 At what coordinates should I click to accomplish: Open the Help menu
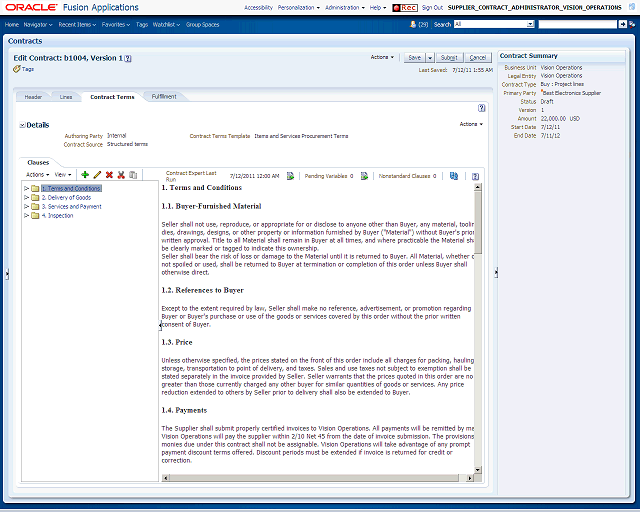click(x=378, y=7)
